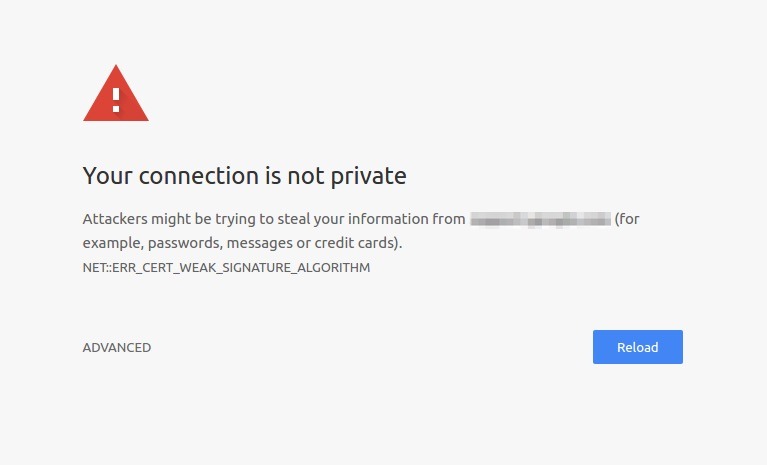Click the word 'Your' in the heading

tap(108, 176)
